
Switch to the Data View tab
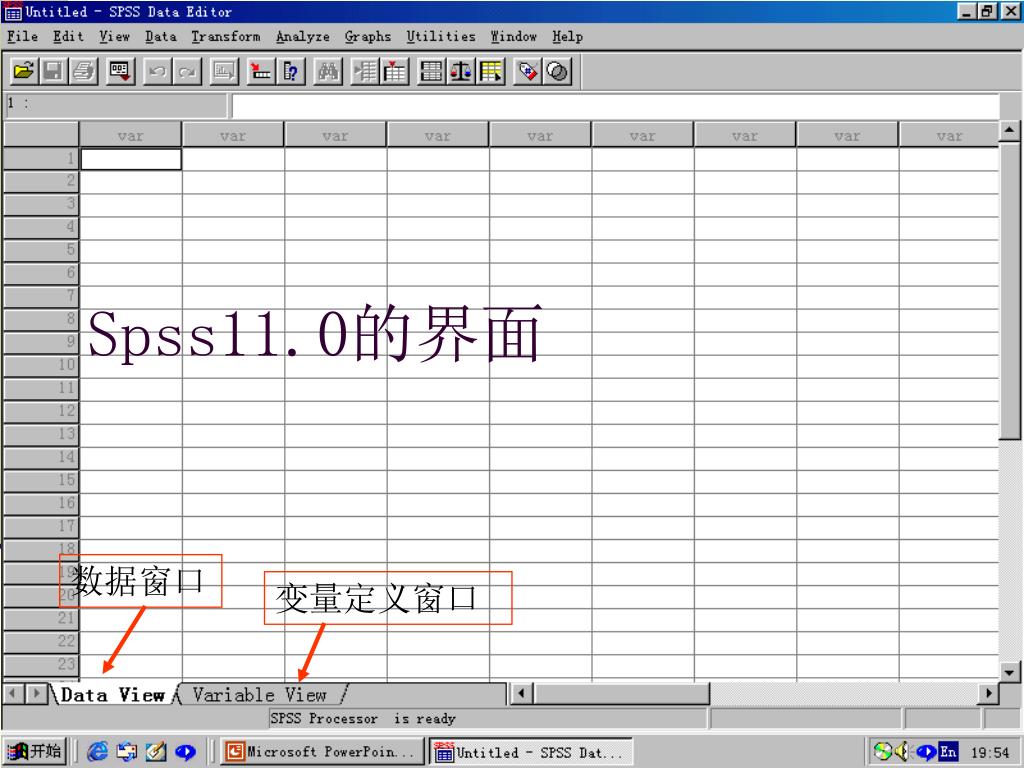[112, 695]
